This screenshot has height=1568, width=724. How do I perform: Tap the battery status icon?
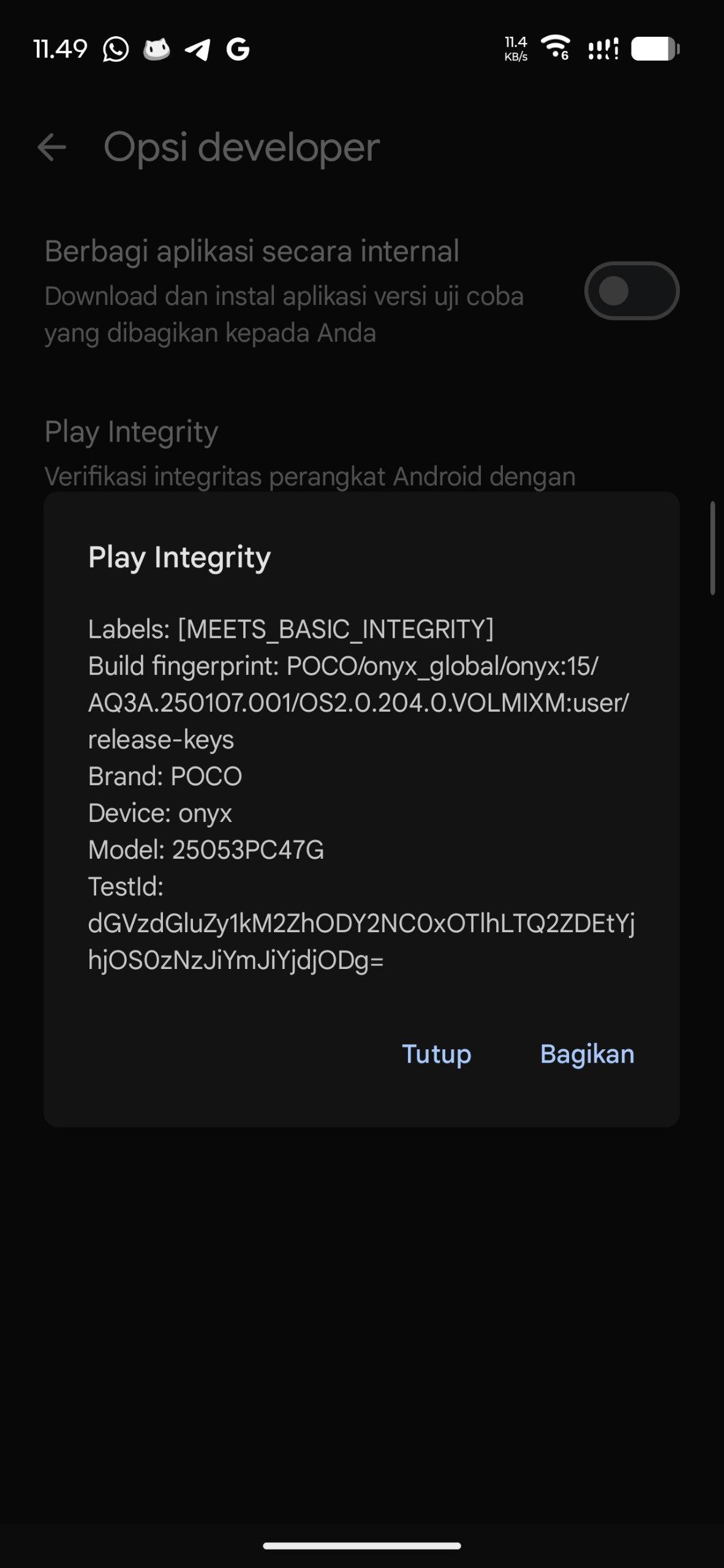pyautogui.click(x=655, y=49)
